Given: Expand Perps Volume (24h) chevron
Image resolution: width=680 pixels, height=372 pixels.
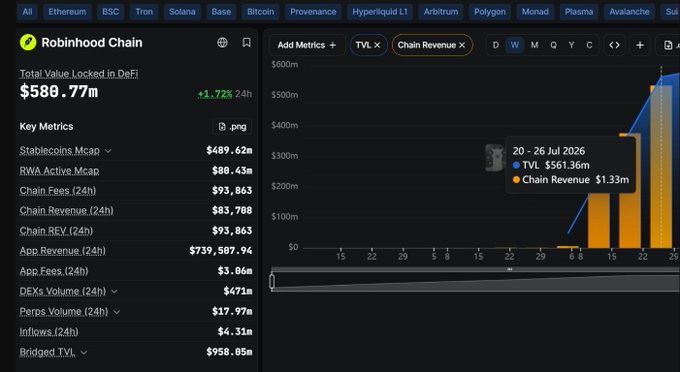Looking at the screenshot, I should click(x=117, y=312).
